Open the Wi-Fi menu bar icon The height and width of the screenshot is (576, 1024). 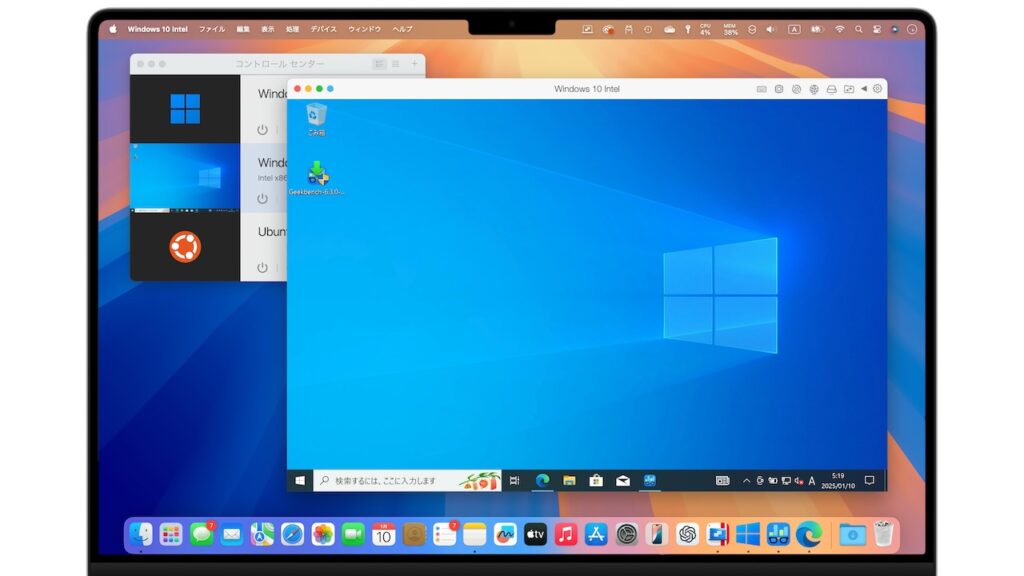pos(840,29)
